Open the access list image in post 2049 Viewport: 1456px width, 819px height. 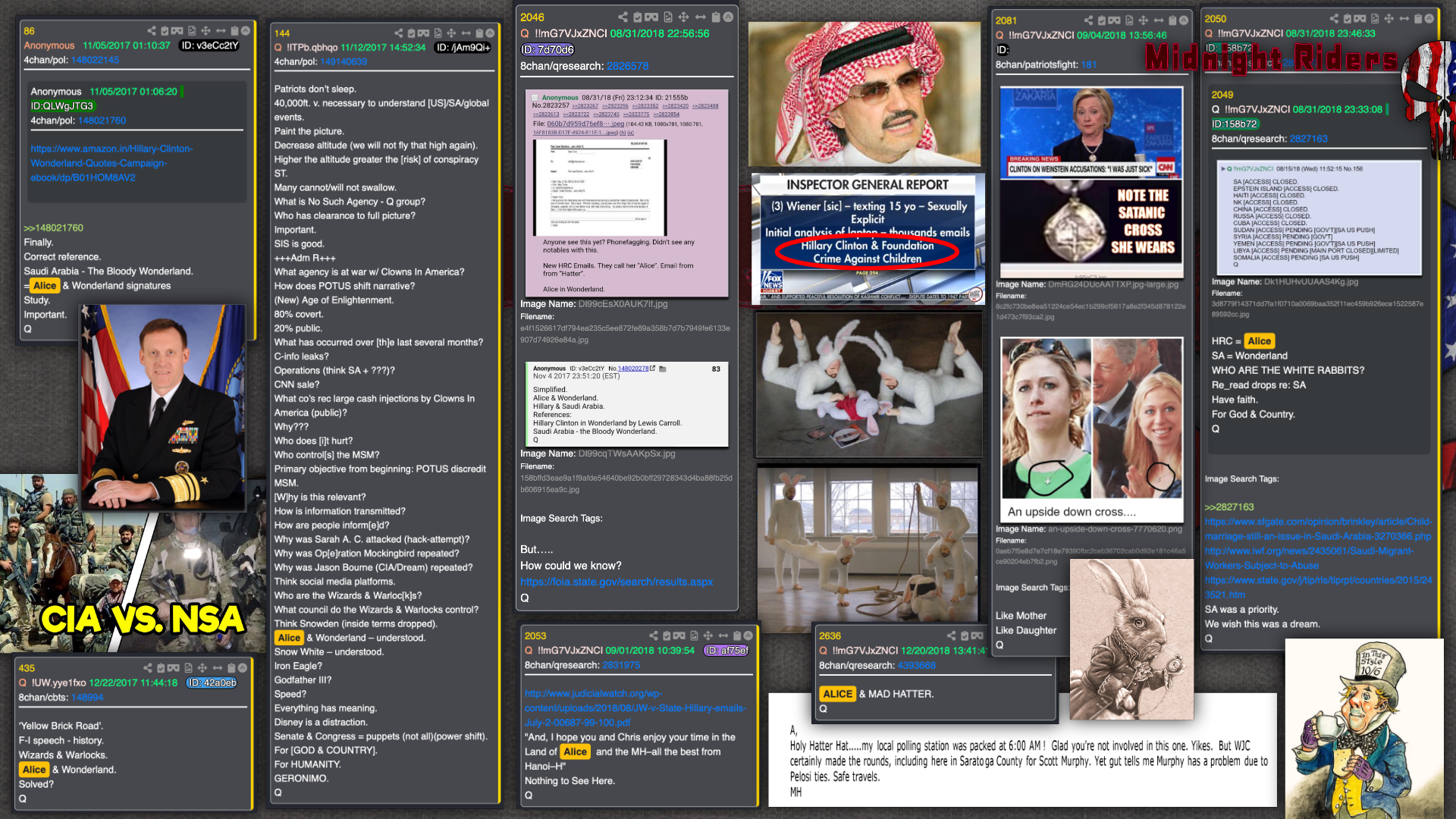click(1318, 217)
